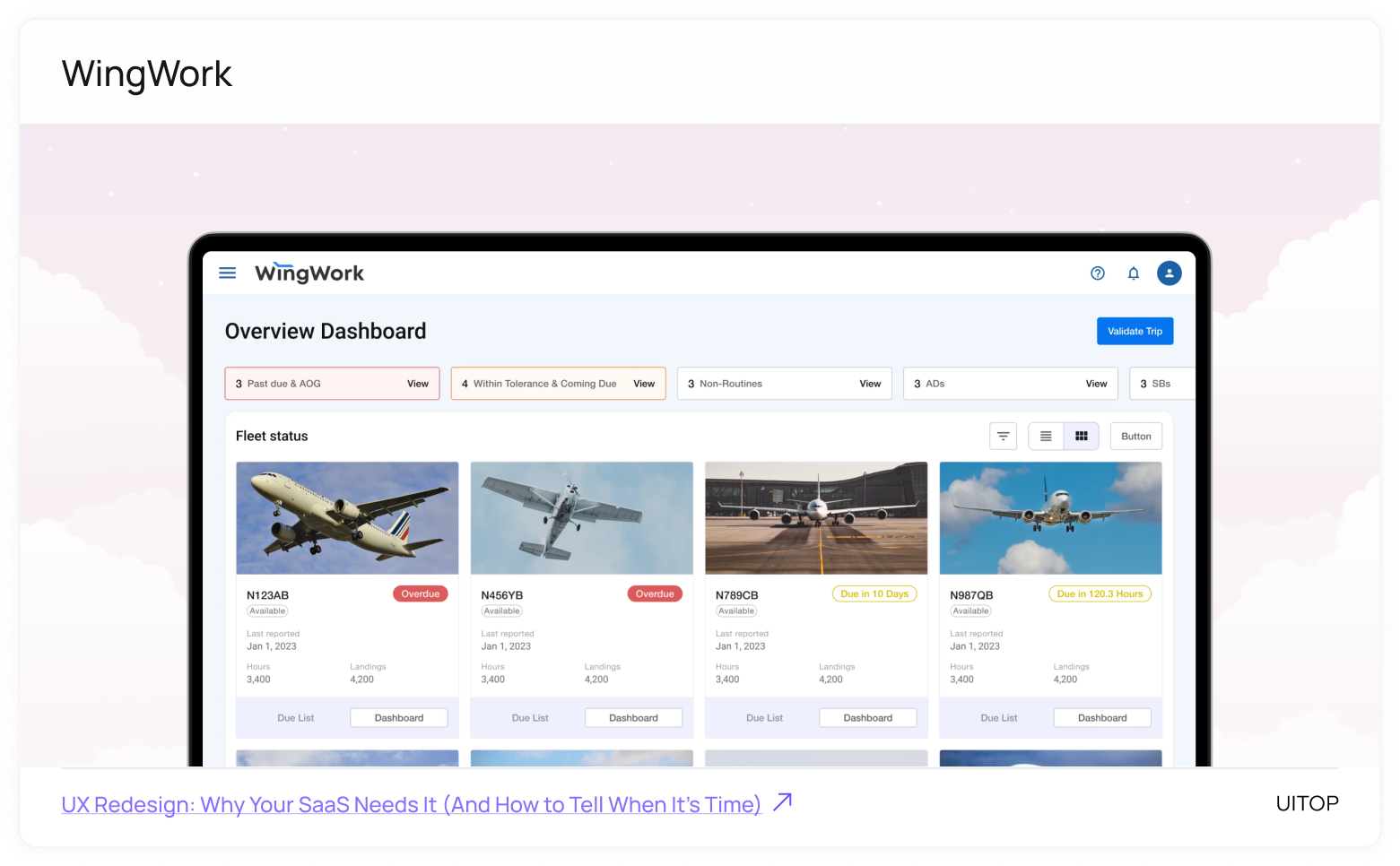View ADs items
Image resolution: width=1400 pixels, height=866 pixels.
click(x=1096, y=384)
